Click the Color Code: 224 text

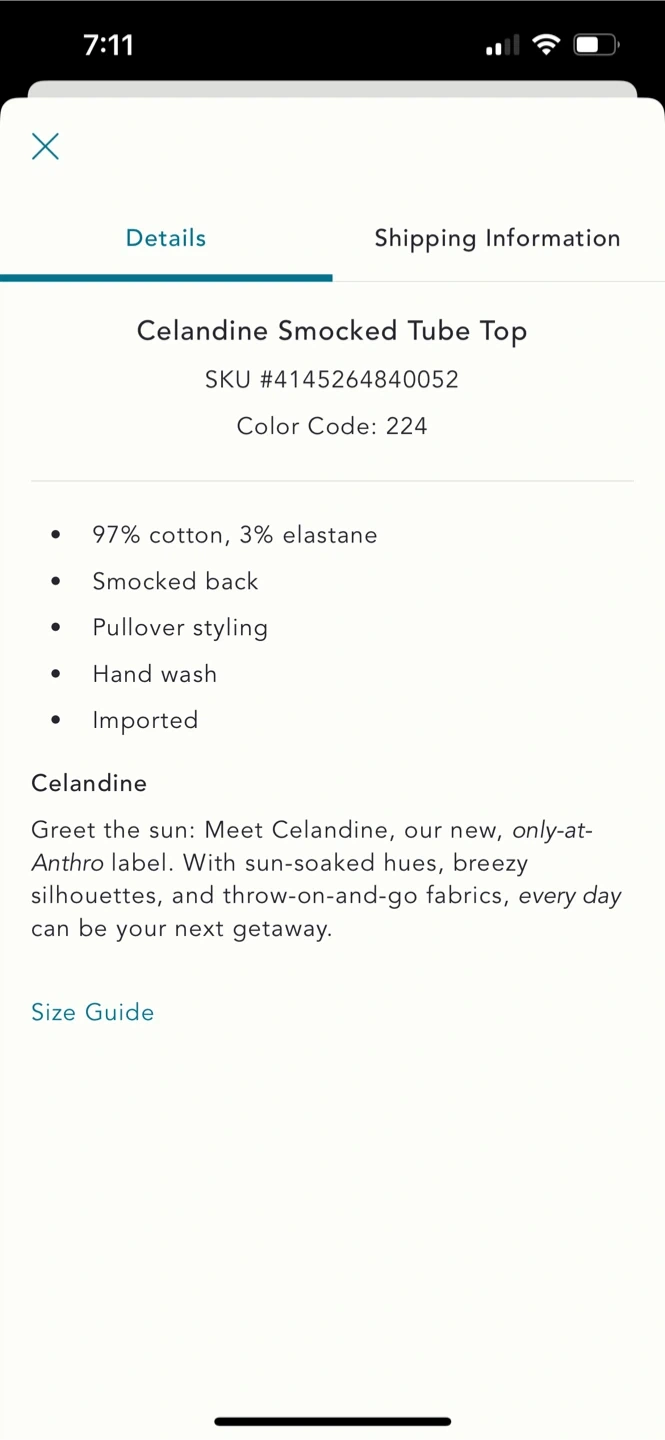(332, 426)
